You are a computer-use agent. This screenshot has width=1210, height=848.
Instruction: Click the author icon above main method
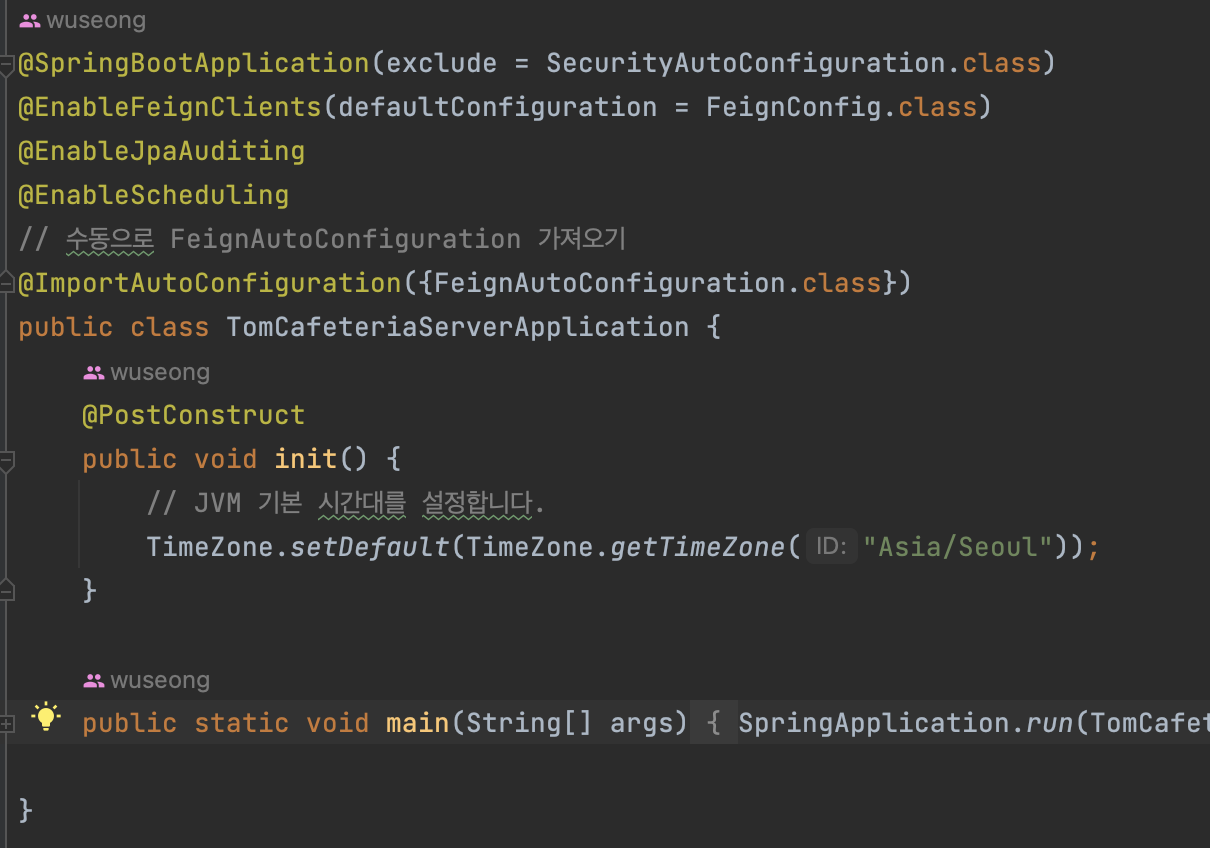tap(94, 680)
